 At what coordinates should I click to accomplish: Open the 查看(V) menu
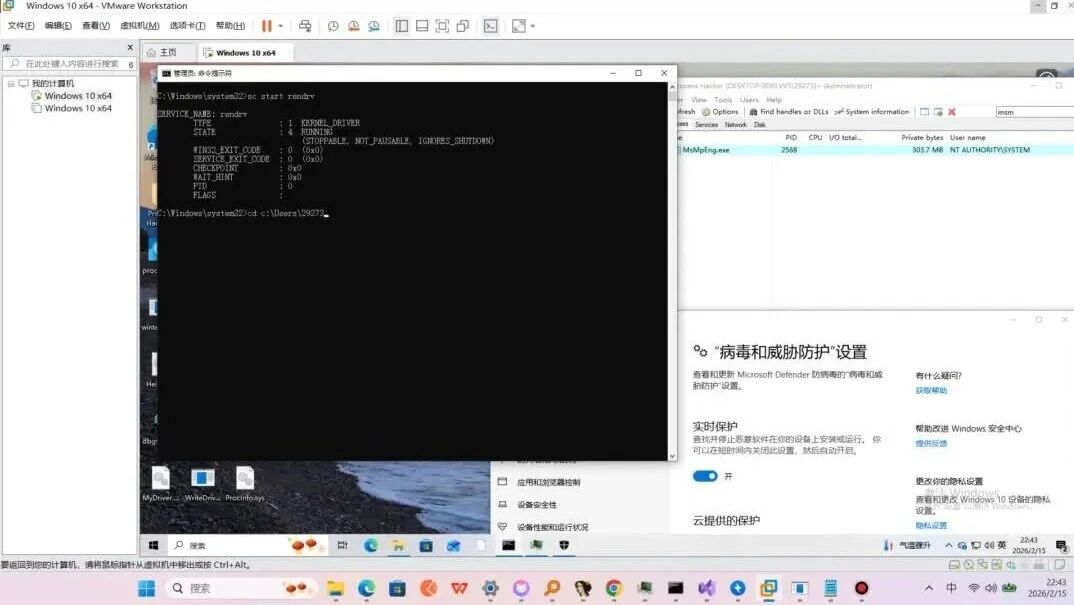click(96, 25)
